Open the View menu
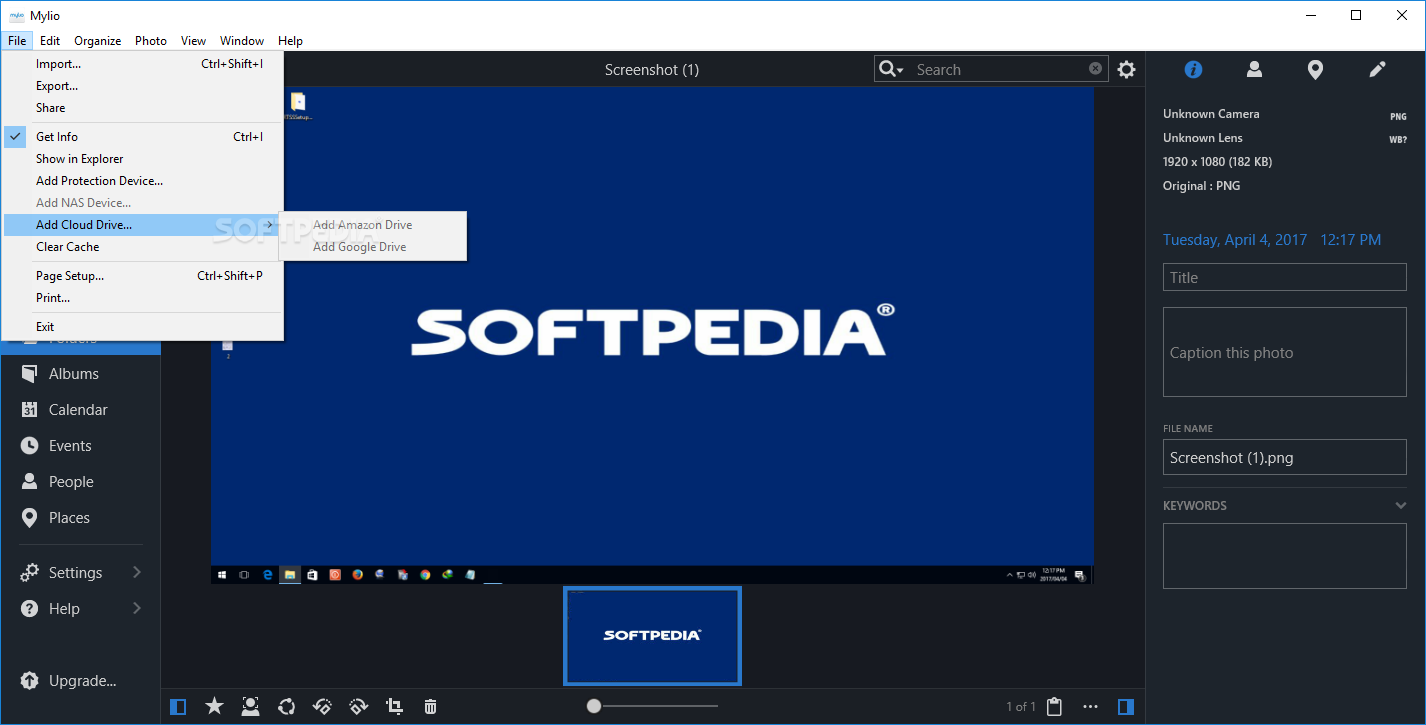Image resolution: width=1426 pixels, height=725 pixels. point(193,41)
